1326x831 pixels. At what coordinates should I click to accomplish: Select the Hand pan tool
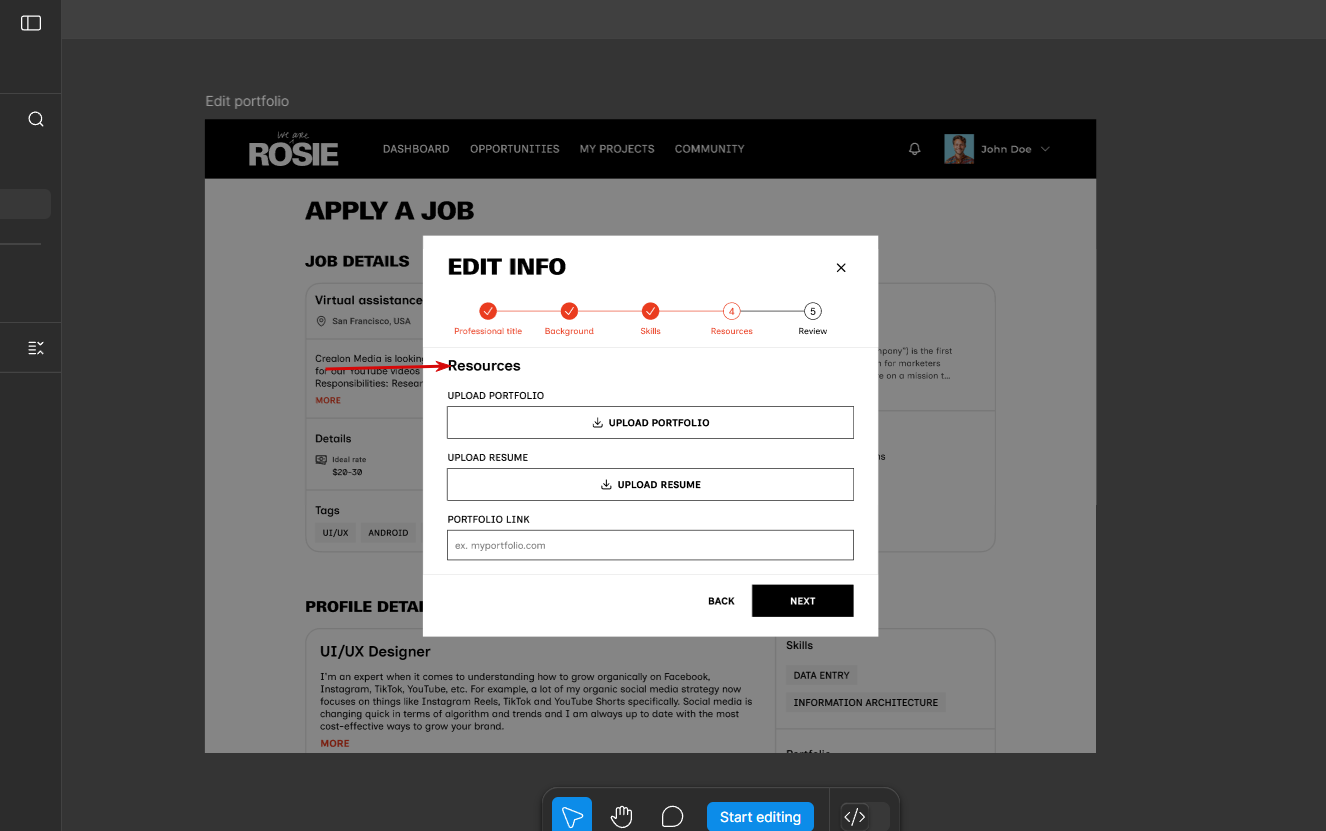pos(622,817)
